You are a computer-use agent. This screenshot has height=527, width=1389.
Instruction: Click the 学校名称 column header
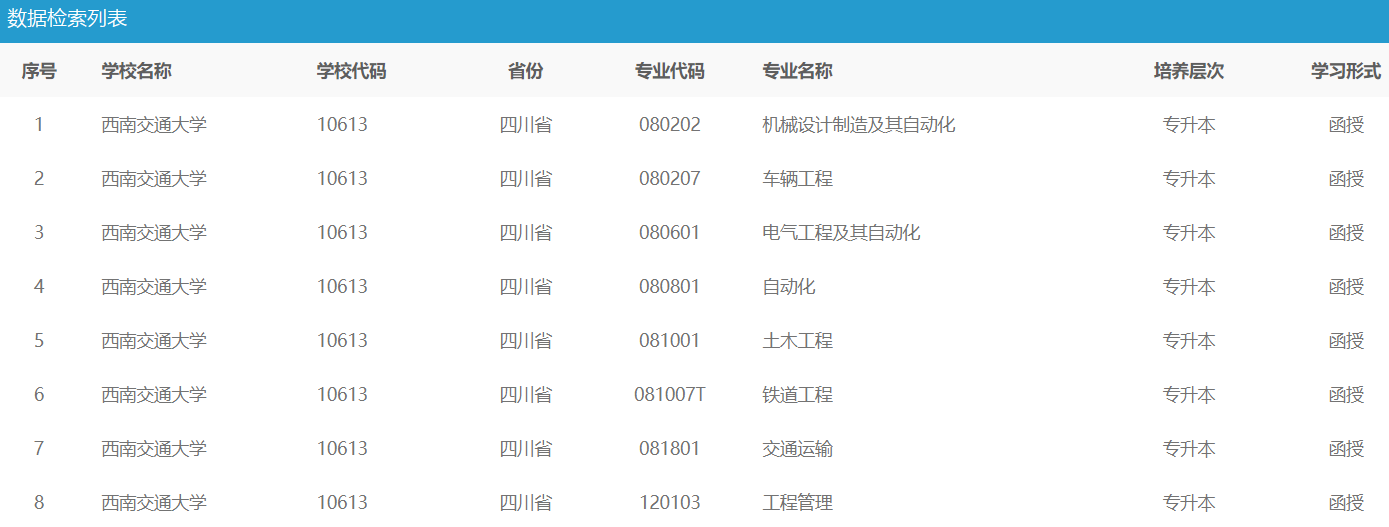tap(136, 71)
